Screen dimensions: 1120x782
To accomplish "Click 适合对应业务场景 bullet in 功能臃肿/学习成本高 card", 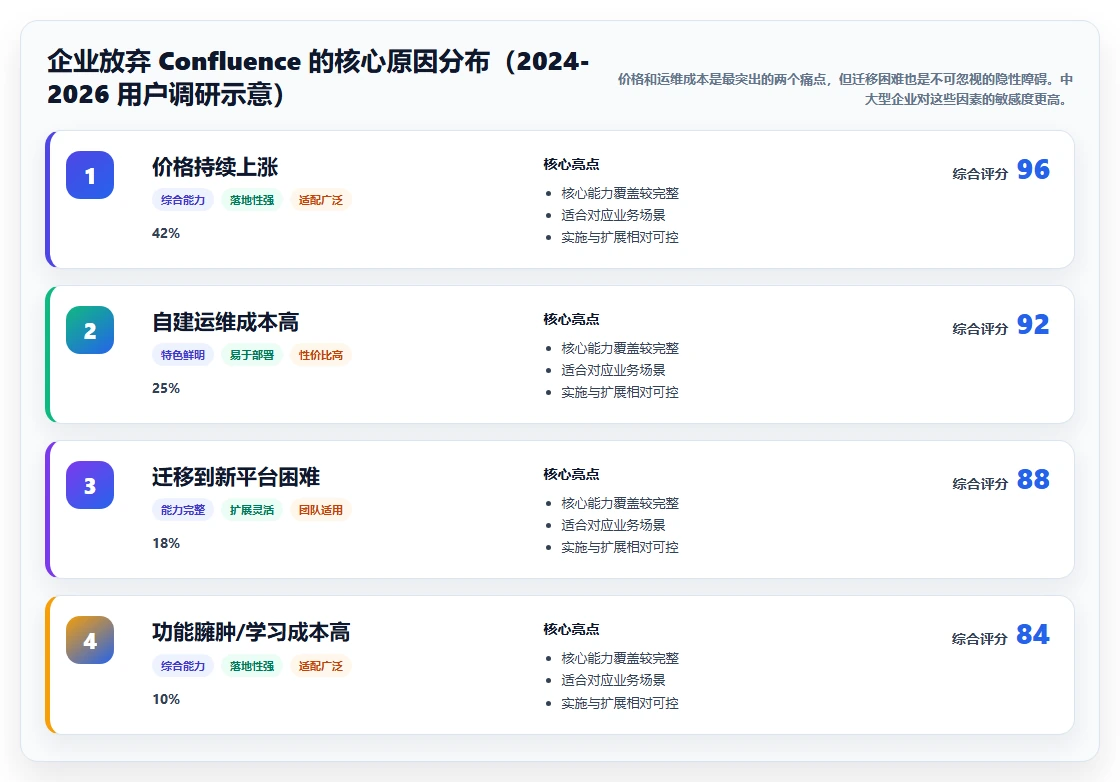I will pos(613,680).
